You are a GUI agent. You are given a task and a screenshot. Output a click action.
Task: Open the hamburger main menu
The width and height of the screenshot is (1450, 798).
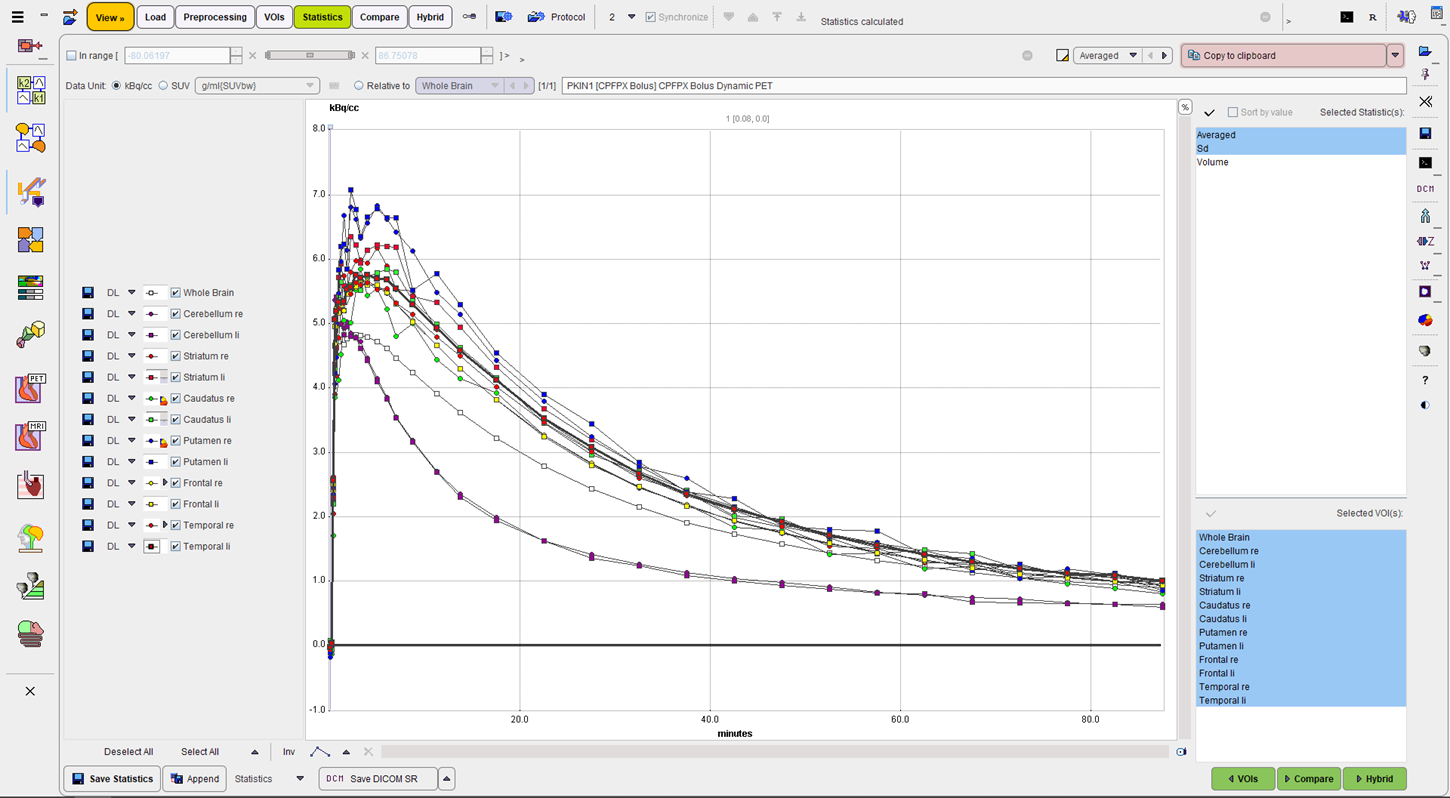(x=18, y=17)
